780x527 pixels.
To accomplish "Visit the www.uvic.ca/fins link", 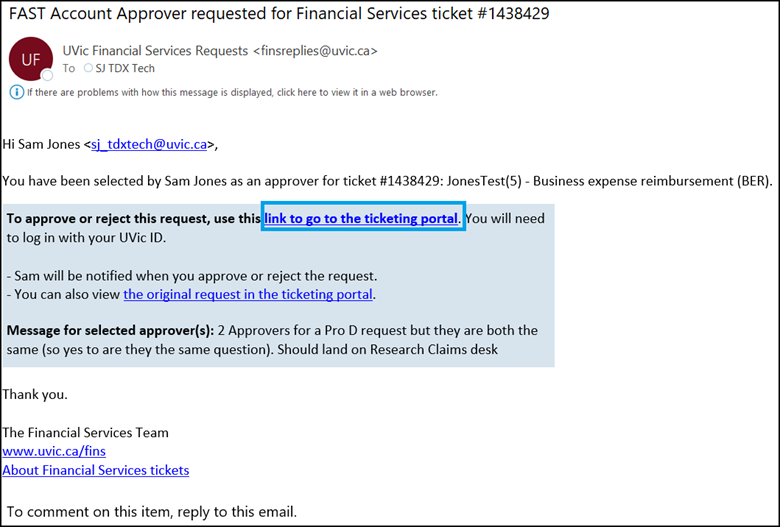I will point(54,451).
